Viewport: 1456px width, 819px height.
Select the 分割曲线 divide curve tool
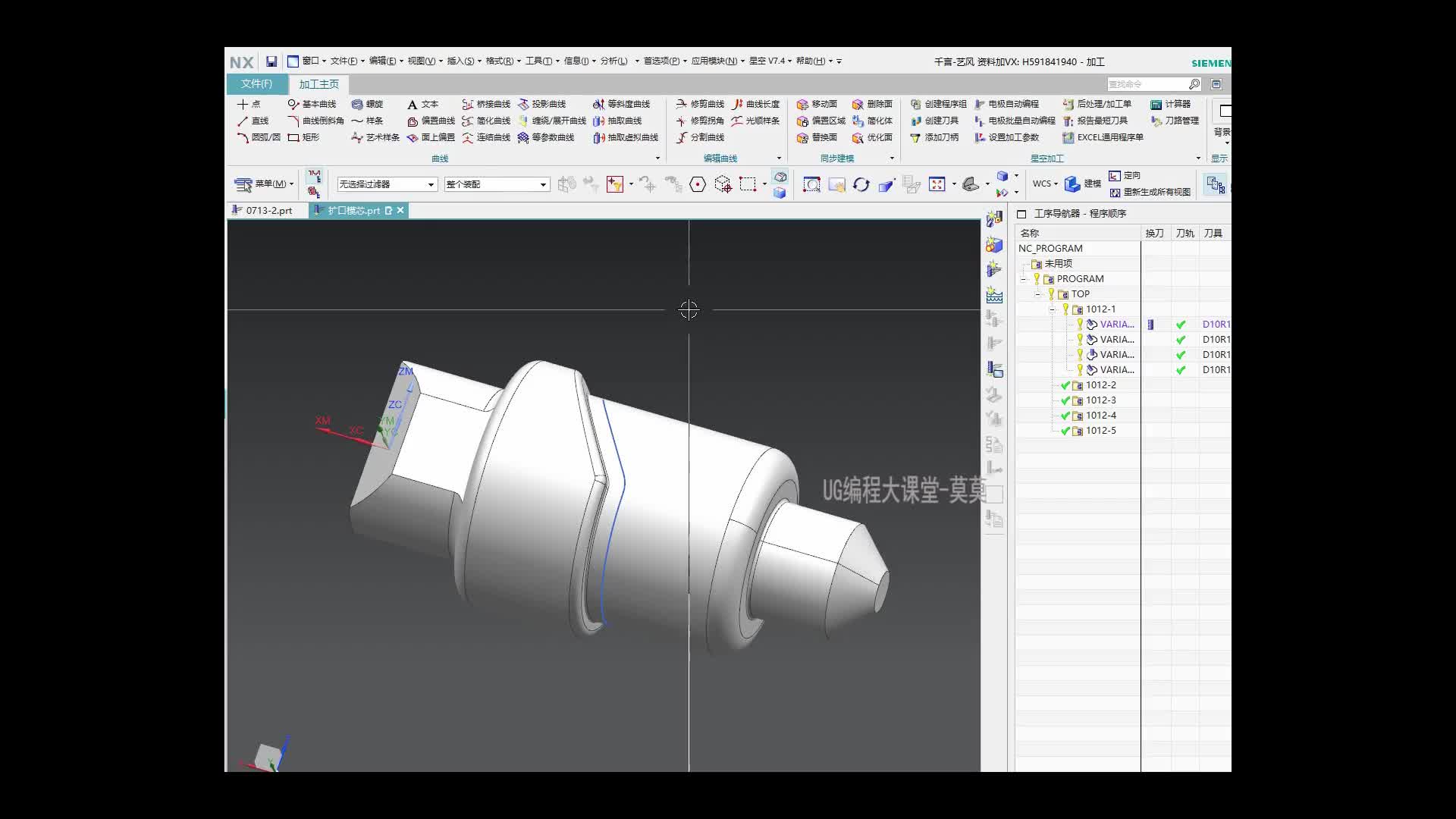click(x=700, y=137)
